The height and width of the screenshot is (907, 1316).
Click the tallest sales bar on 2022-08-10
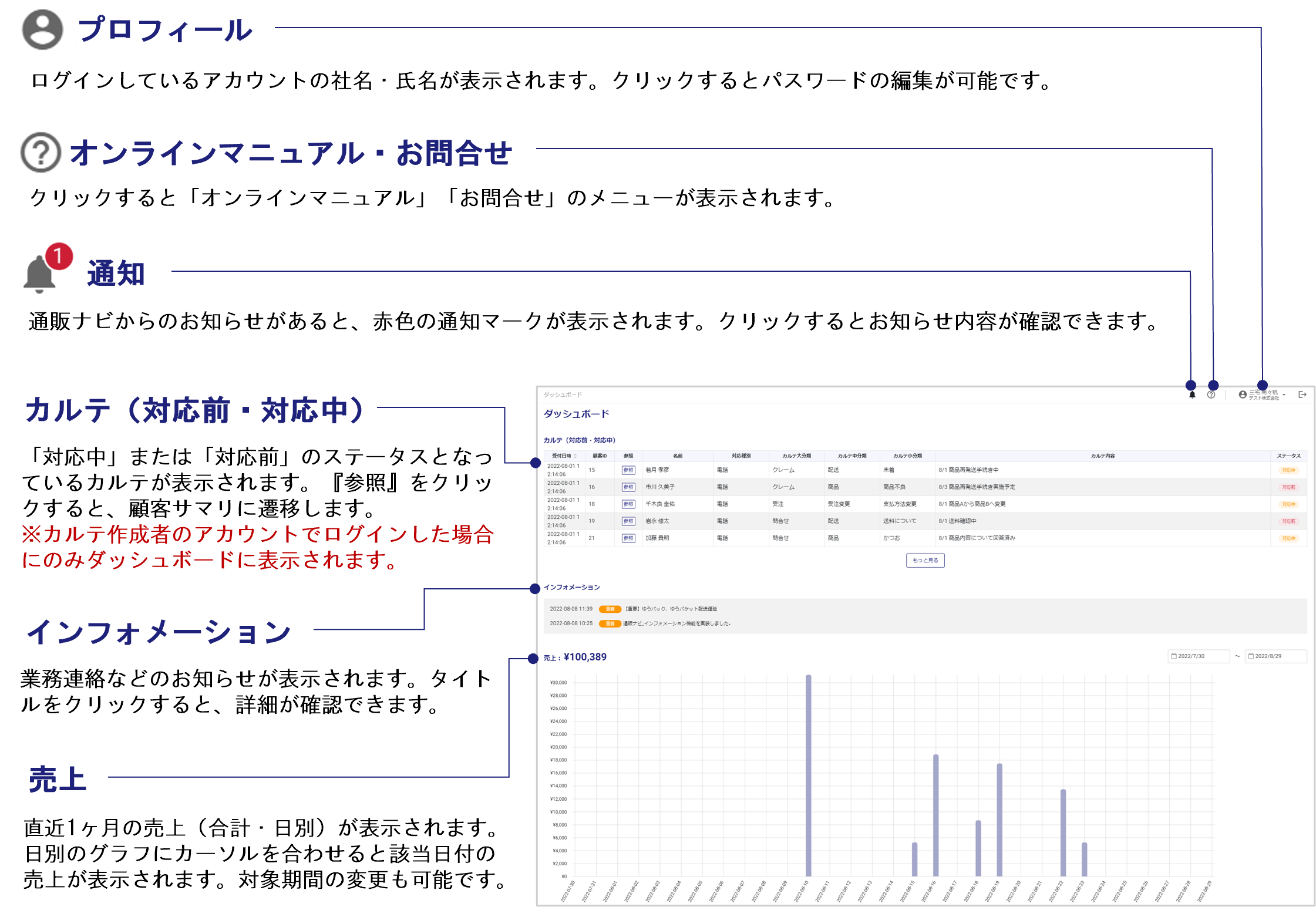coord(808,775)
